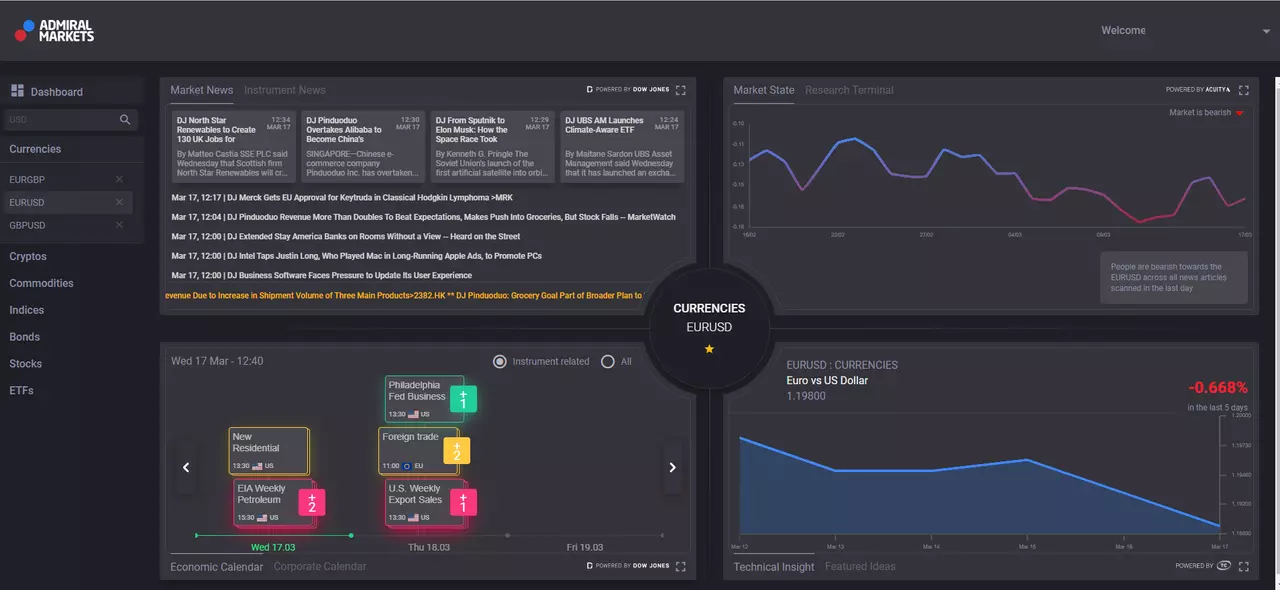Toggle the EURUSD favorite star

(709, 349)
